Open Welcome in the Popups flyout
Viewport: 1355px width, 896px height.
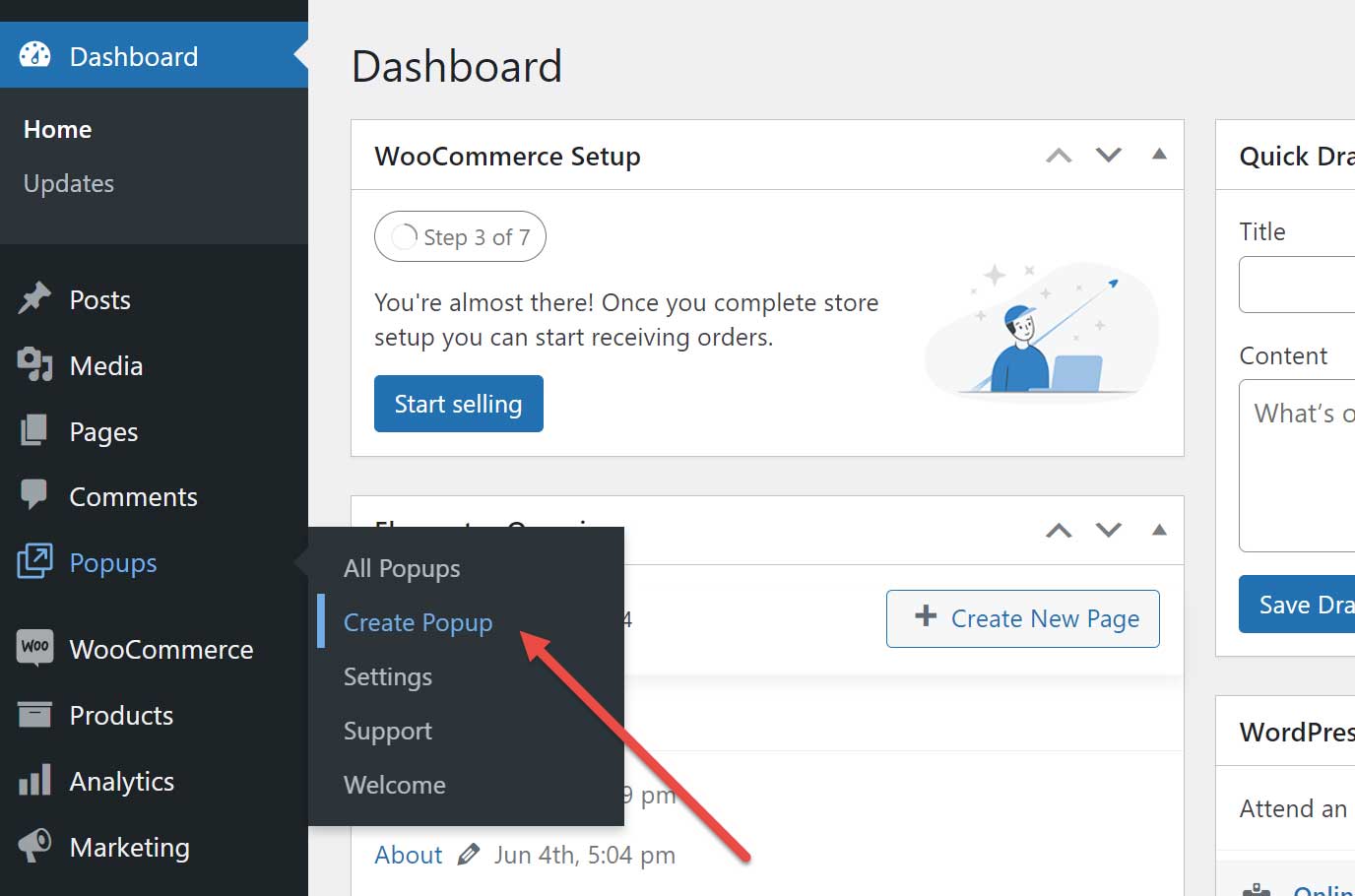(395, 785)
